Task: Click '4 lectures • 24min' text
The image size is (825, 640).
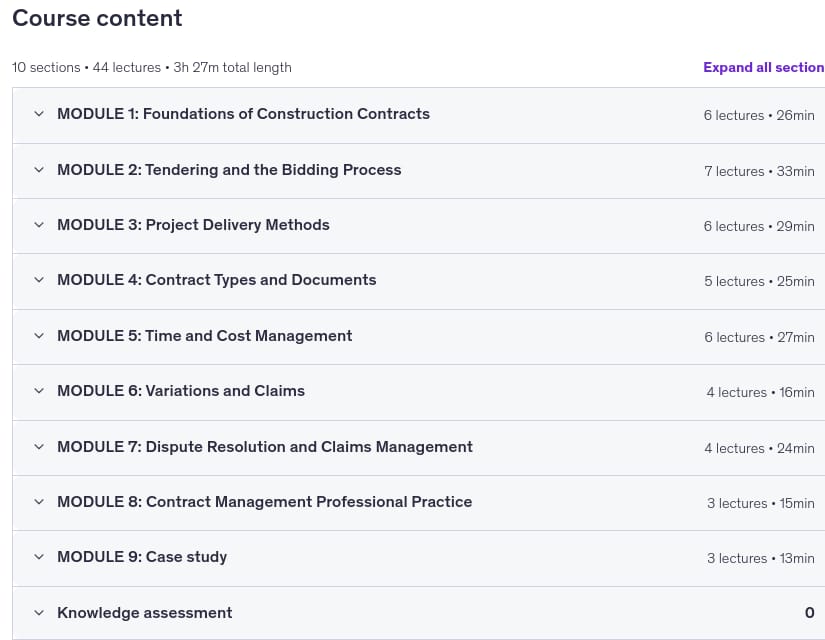Action: tap(759, 448)
